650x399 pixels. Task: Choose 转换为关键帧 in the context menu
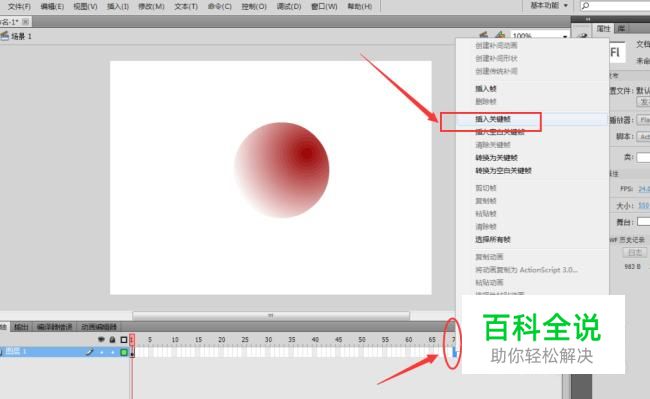point(497,158)
